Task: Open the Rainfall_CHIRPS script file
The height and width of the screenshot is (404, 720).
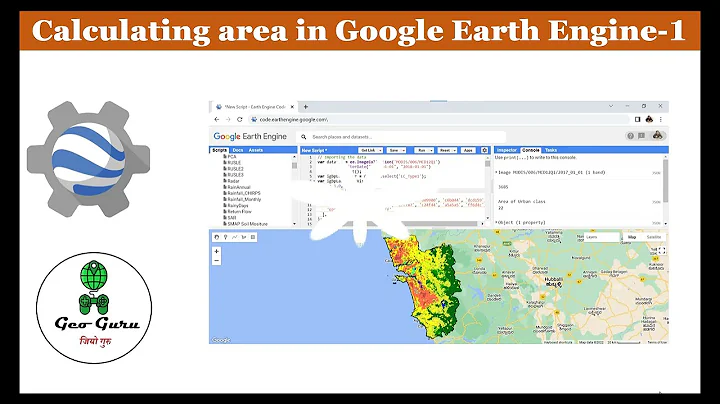Action: (242, 193)
